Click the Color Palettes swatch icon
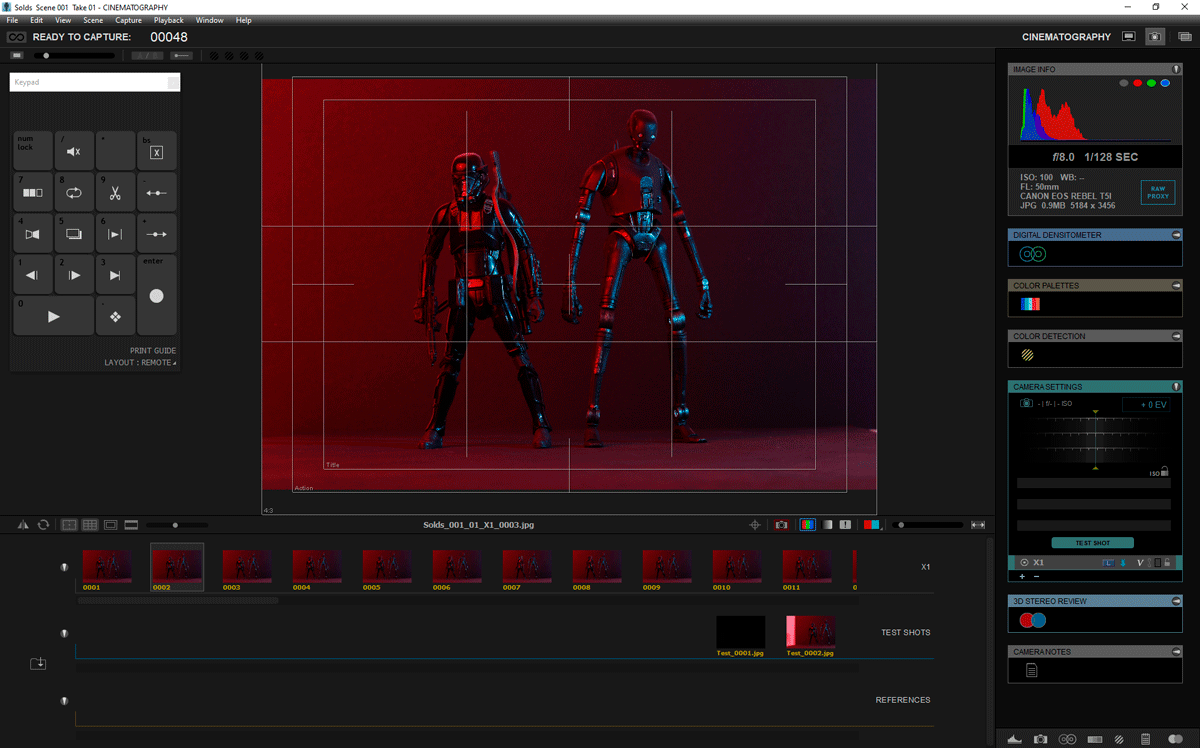 [1030, 304]
